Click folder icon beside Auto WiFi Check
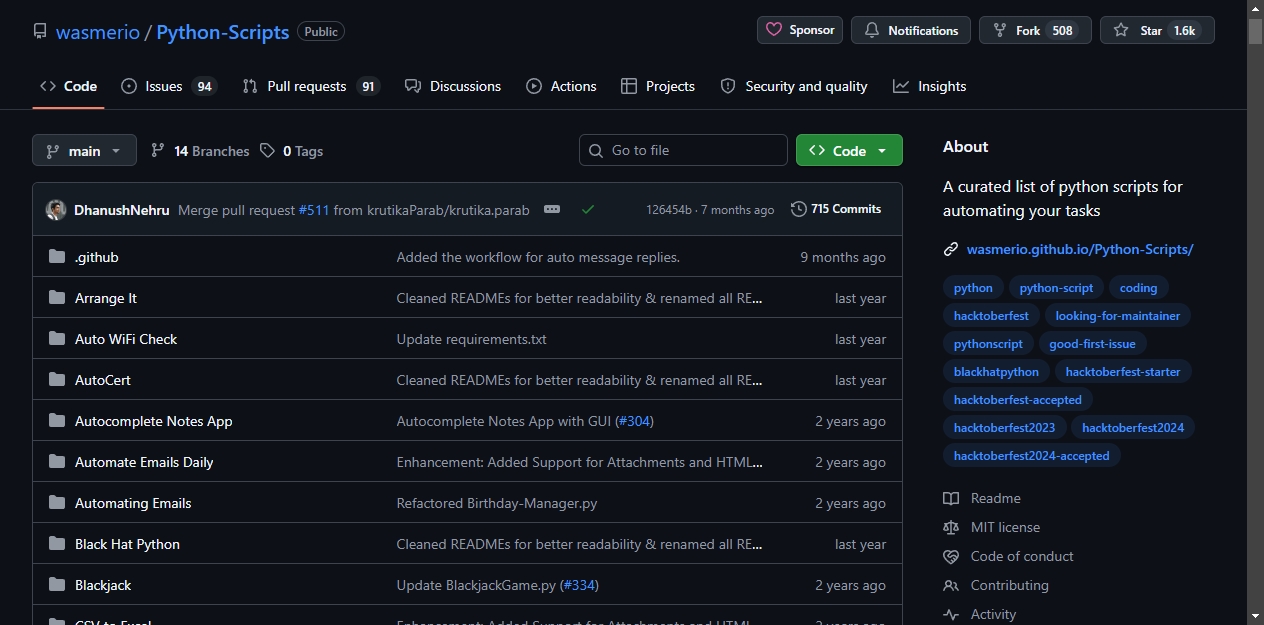This screenshot has height=625, width=1264. (x=57, y=339)
